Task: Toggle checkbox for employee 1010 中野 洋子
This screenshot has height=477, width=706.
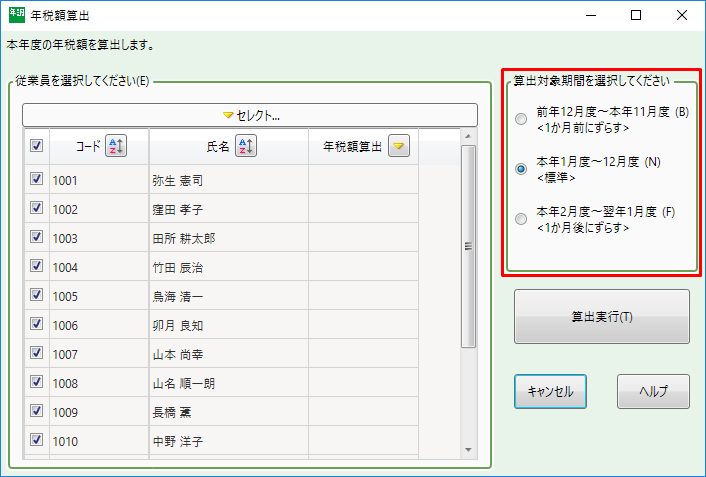Action: click(36, 440)
